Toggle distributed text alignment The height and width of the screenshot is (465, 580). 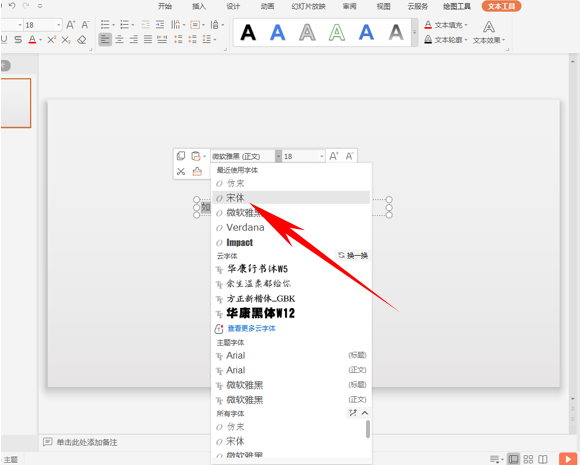[x=162, y=39]
